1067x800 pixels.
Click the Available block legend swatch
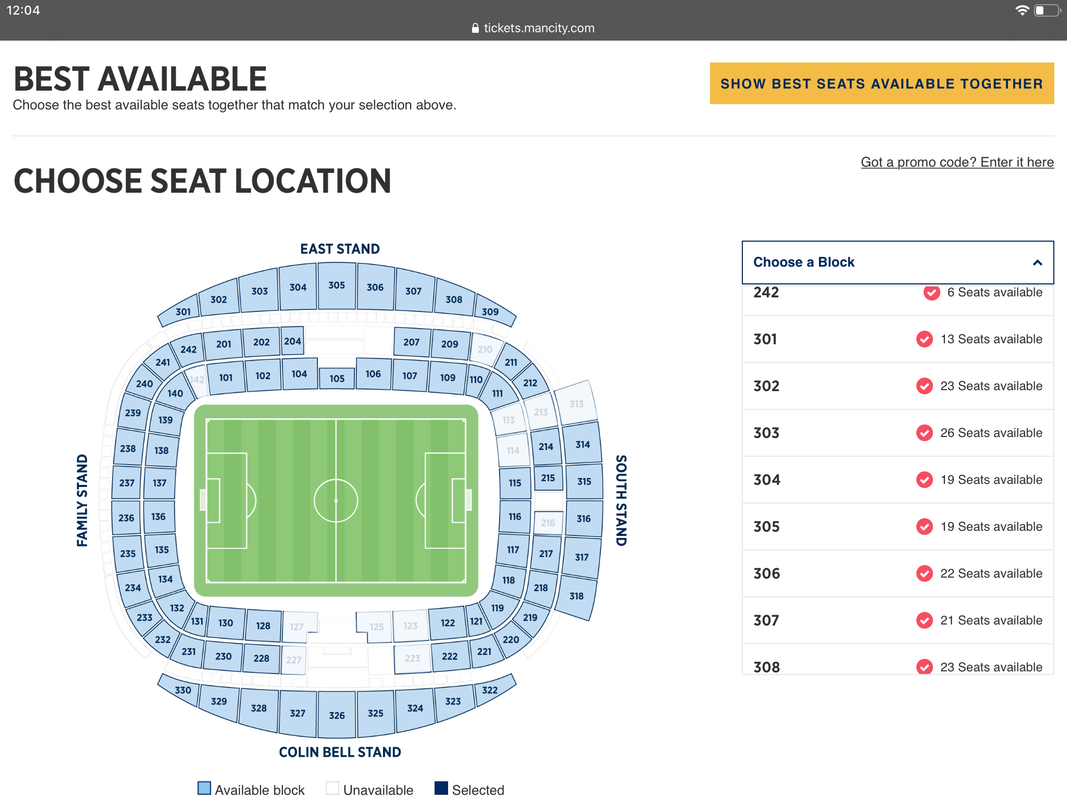click(x=204, y=789)
